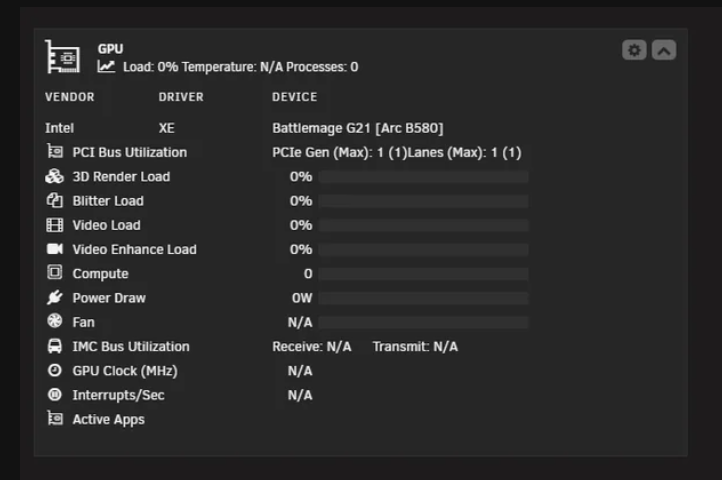Click the GPU card icon in the header
This screenshot has width=722, height=480.
62,57
